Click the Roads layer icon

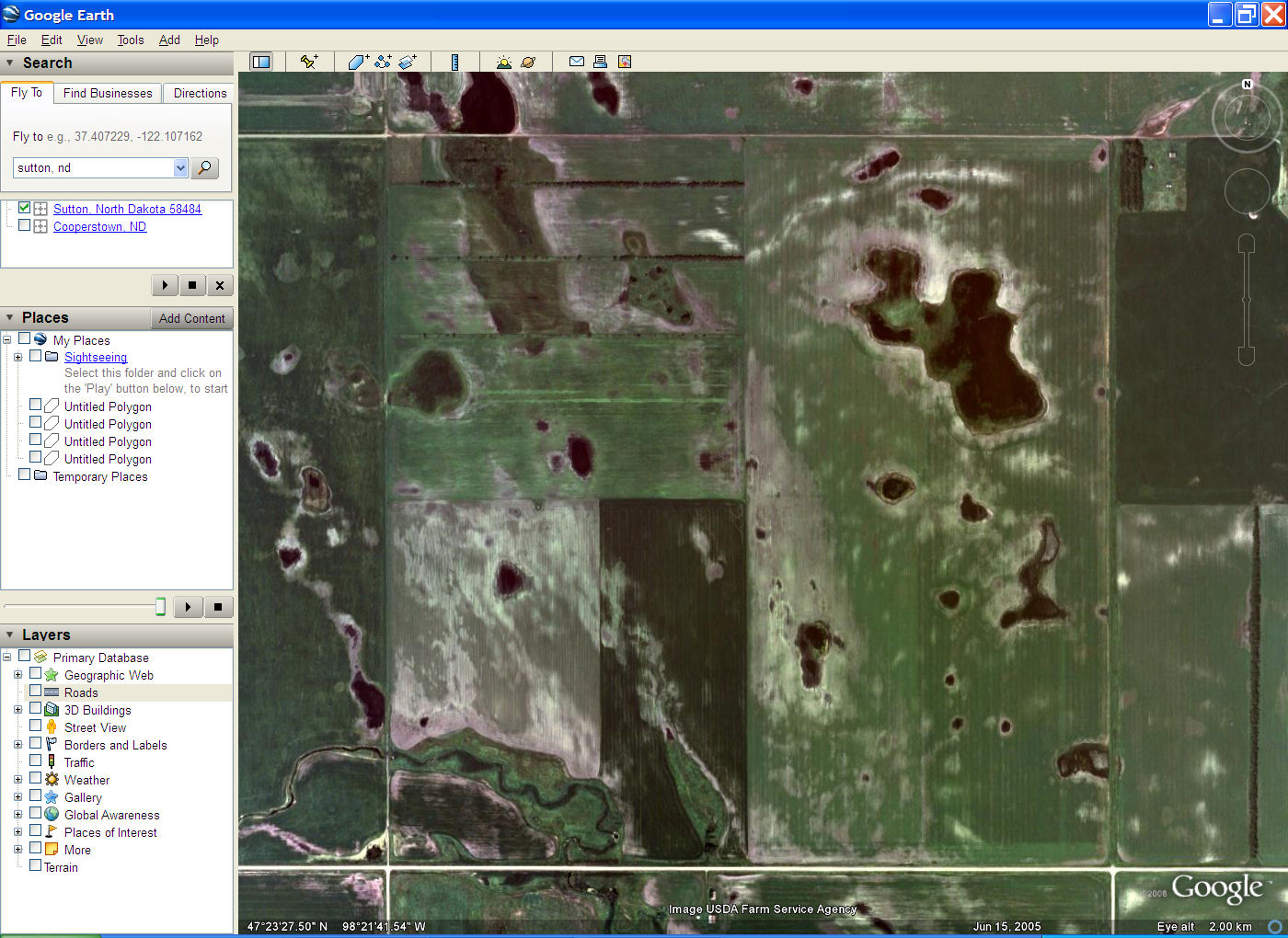pos(52,692)
